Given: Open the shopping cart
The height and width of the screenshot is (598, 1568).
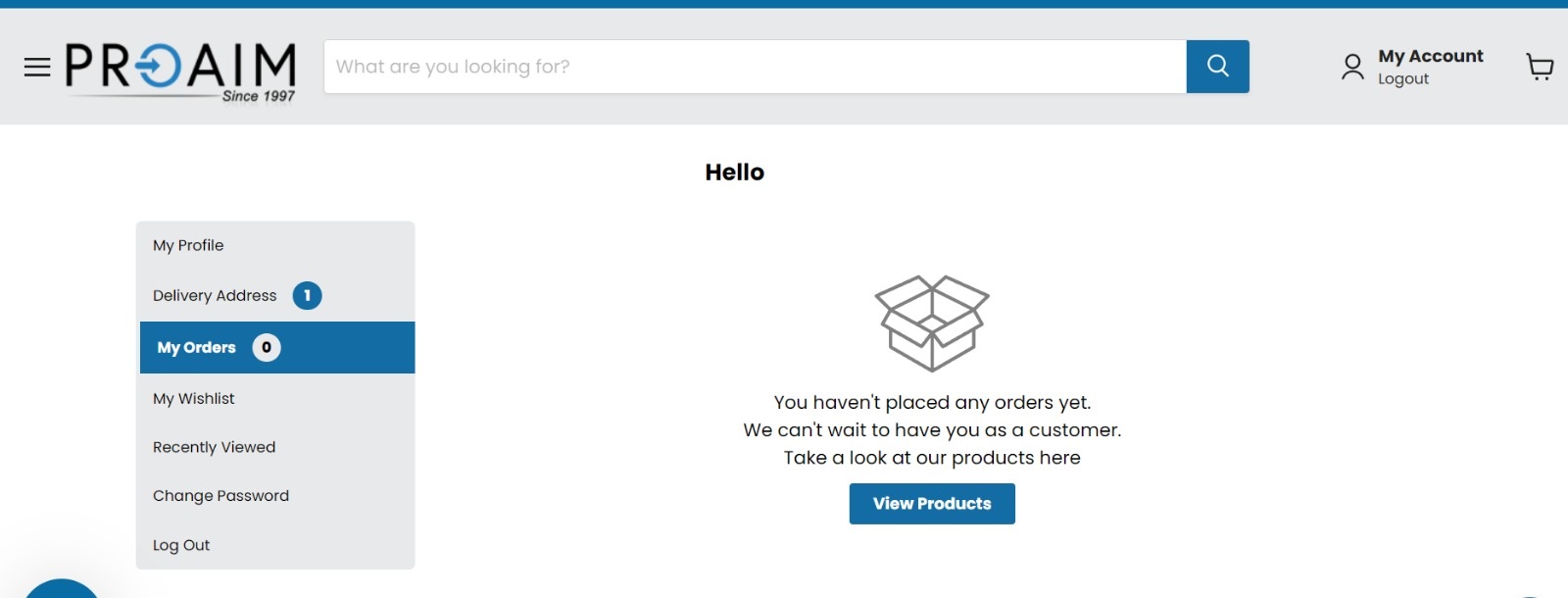Looking at the screenshot, I should [x=1540, y=67].
